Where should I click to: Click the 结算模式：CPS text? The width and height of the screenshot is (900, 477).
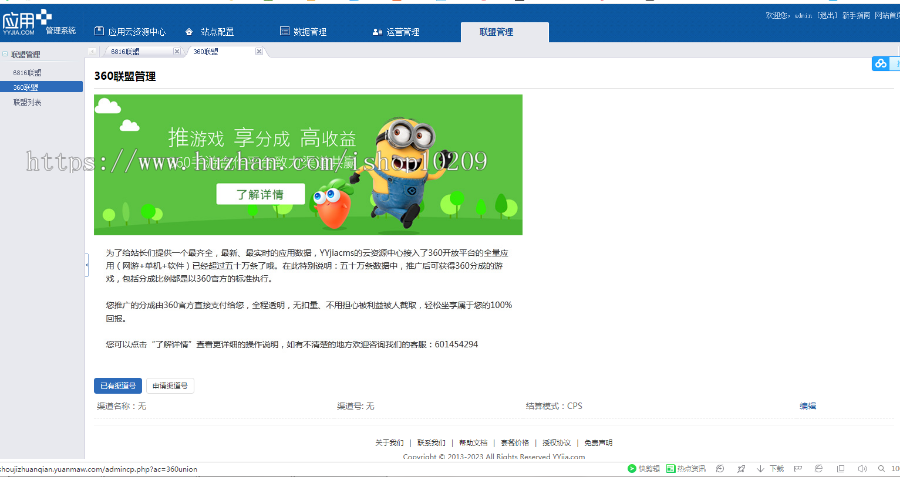point(554,406)
